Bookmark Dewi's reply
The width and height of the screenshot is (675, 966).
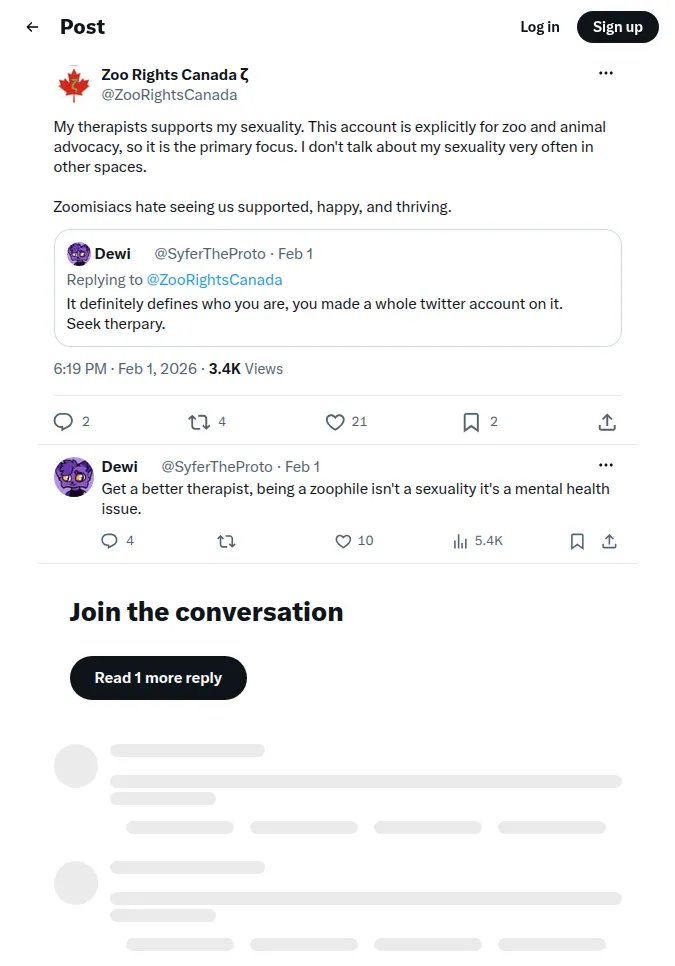pyautogui.click(x=577, y=541)
